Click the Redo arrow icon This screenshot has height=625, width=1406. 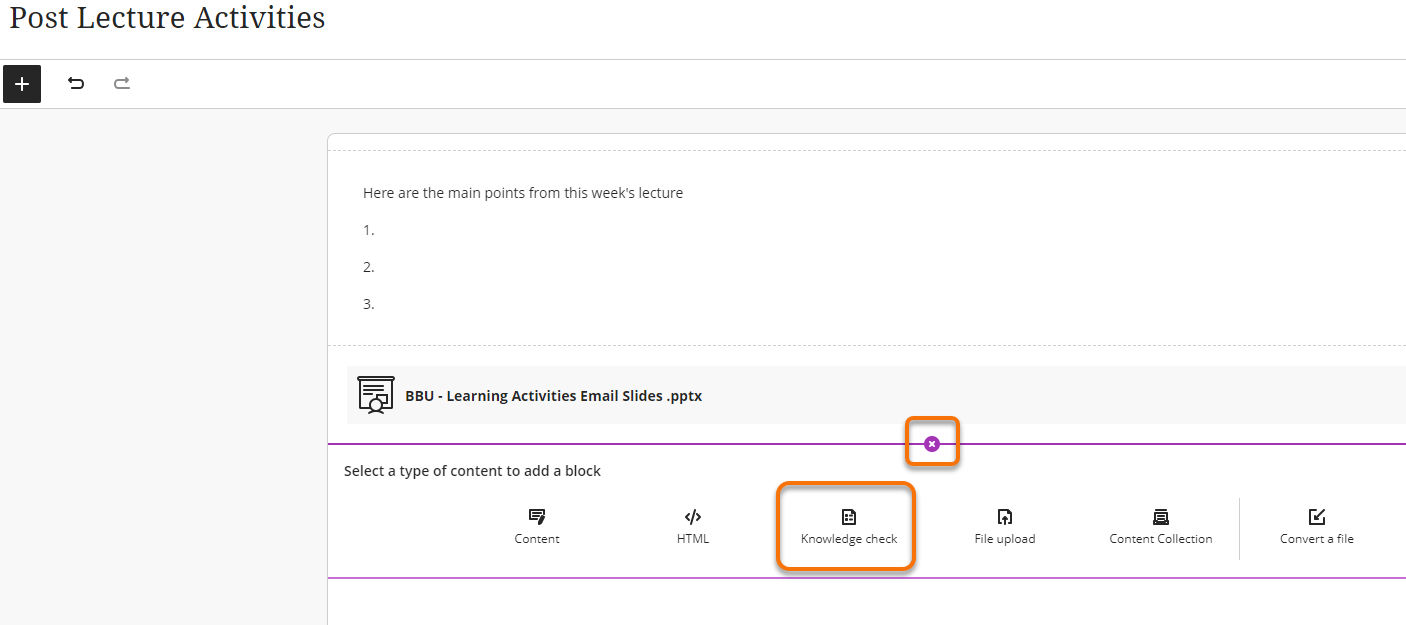point(121,84)
